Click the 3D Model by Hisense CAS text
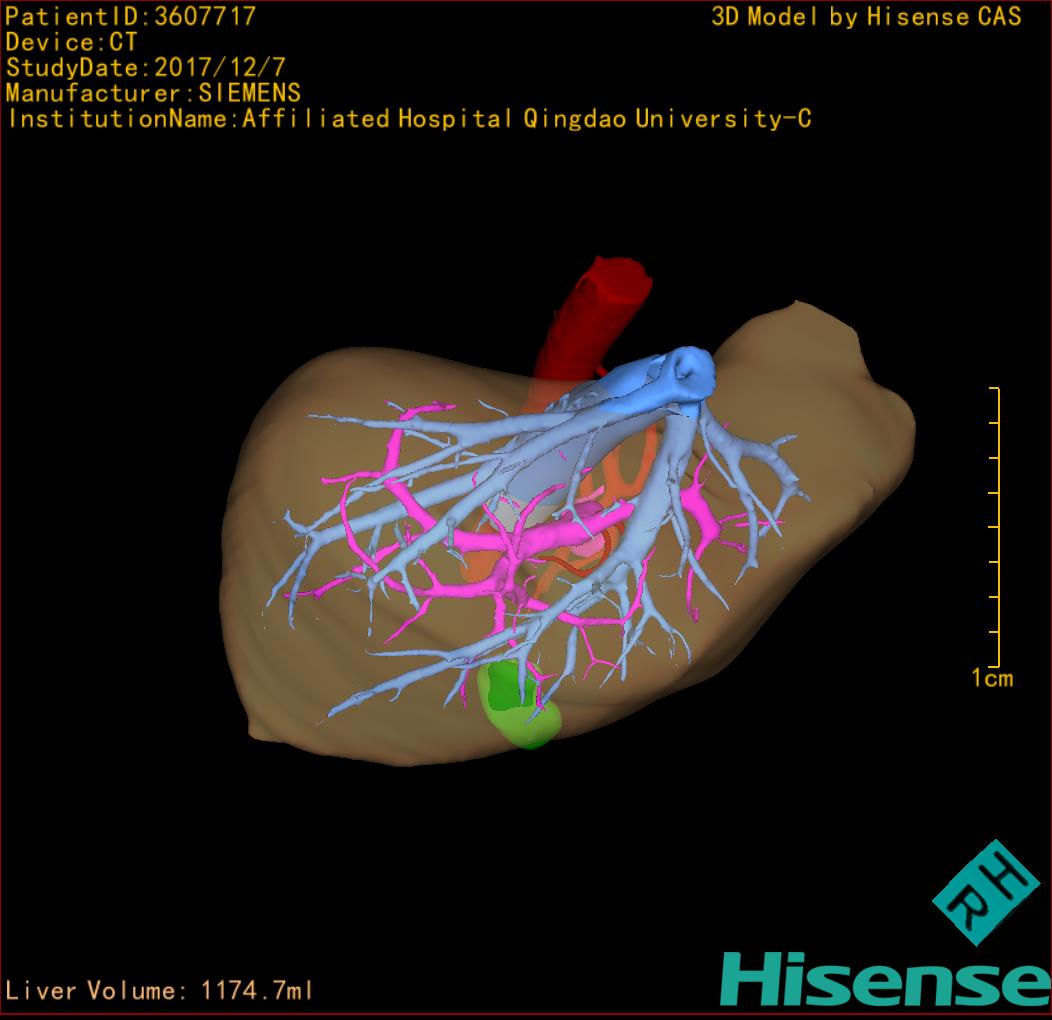This screenshot has height=1020, width=1052. coord(866,17)
